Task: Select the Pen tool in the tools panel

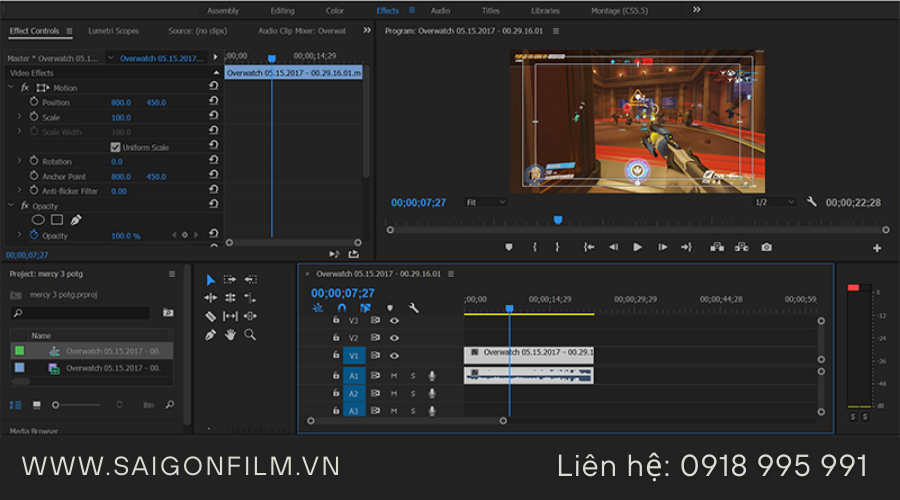Action: click(x=210, y=335)
